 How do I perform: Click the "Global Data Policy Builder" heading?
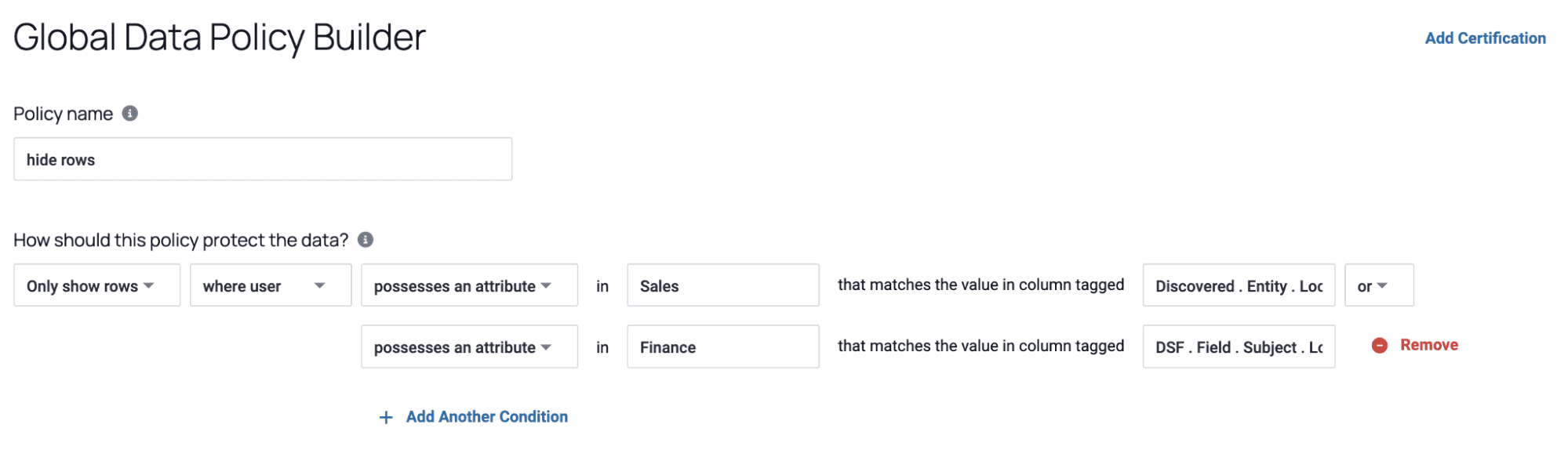tap(220, 38)
